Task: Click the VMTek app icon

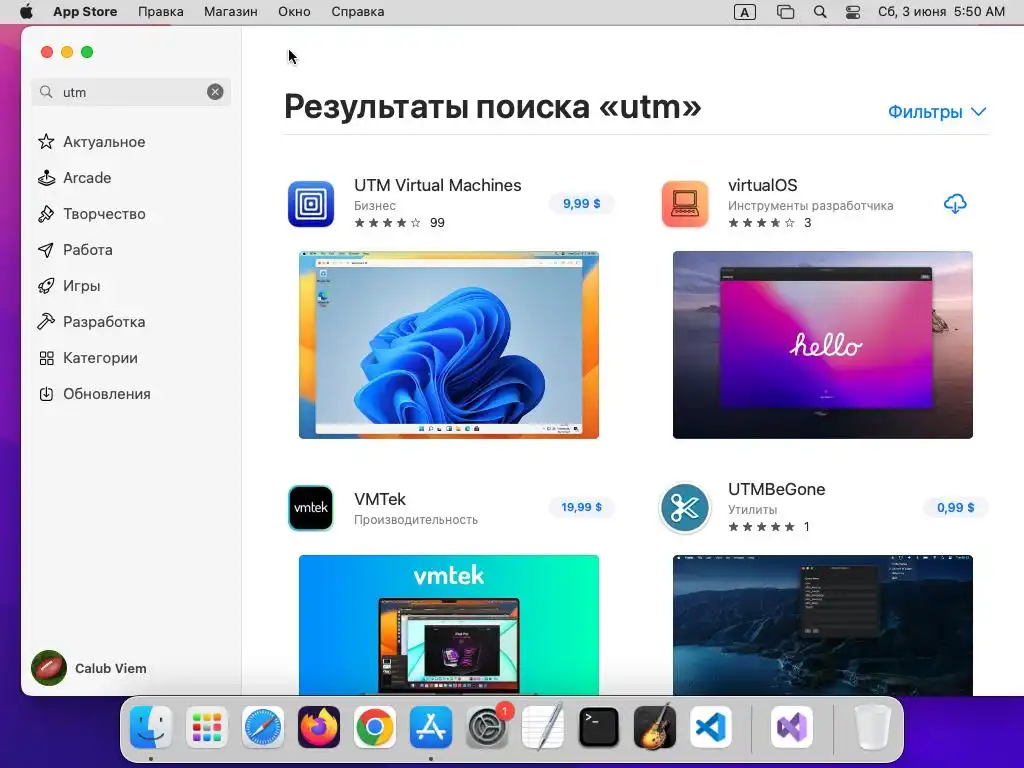Action: [311, 507]
